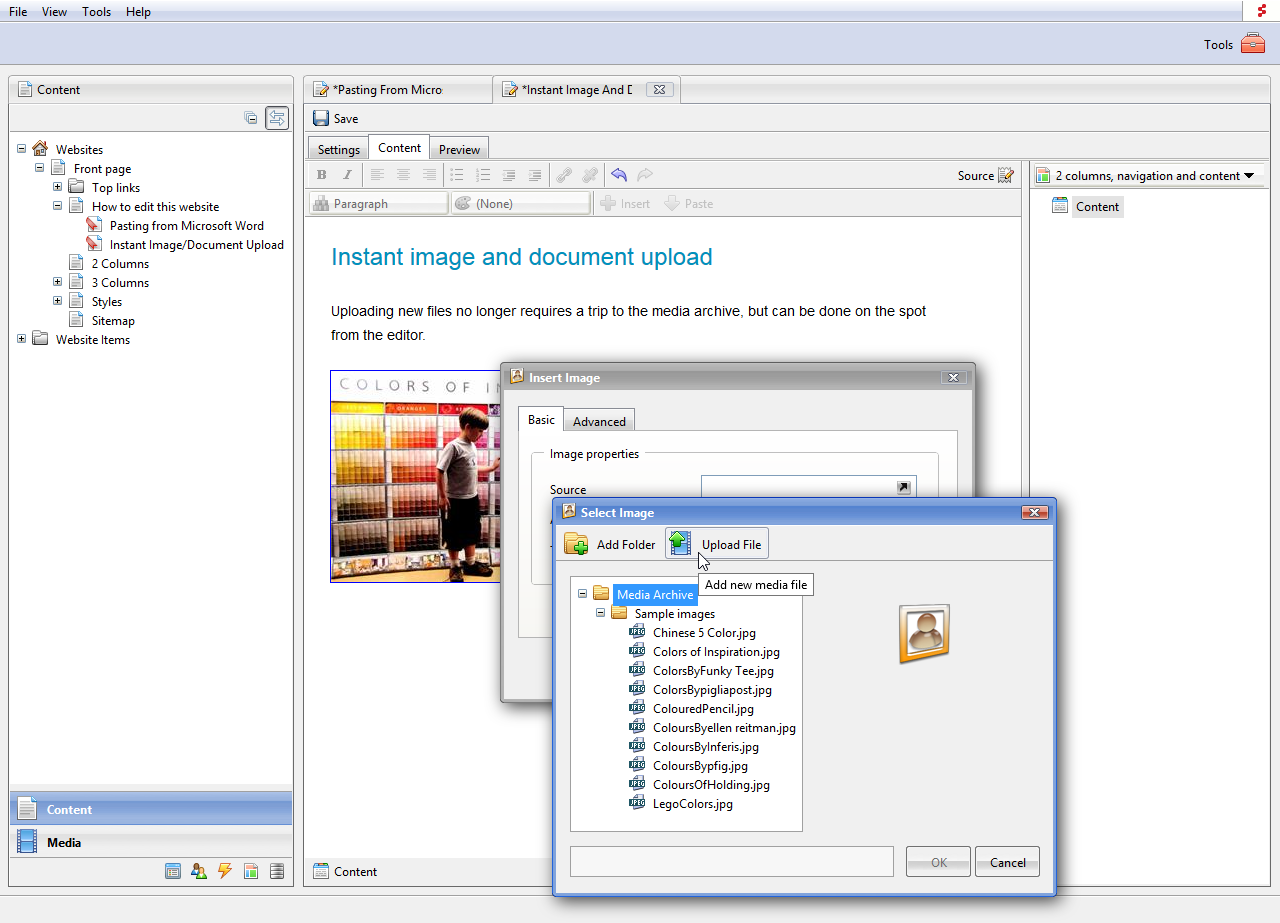This screenshot has width=1280, height=923.
Task: Expand the '3 Columns' tree node
Action: 57,282
